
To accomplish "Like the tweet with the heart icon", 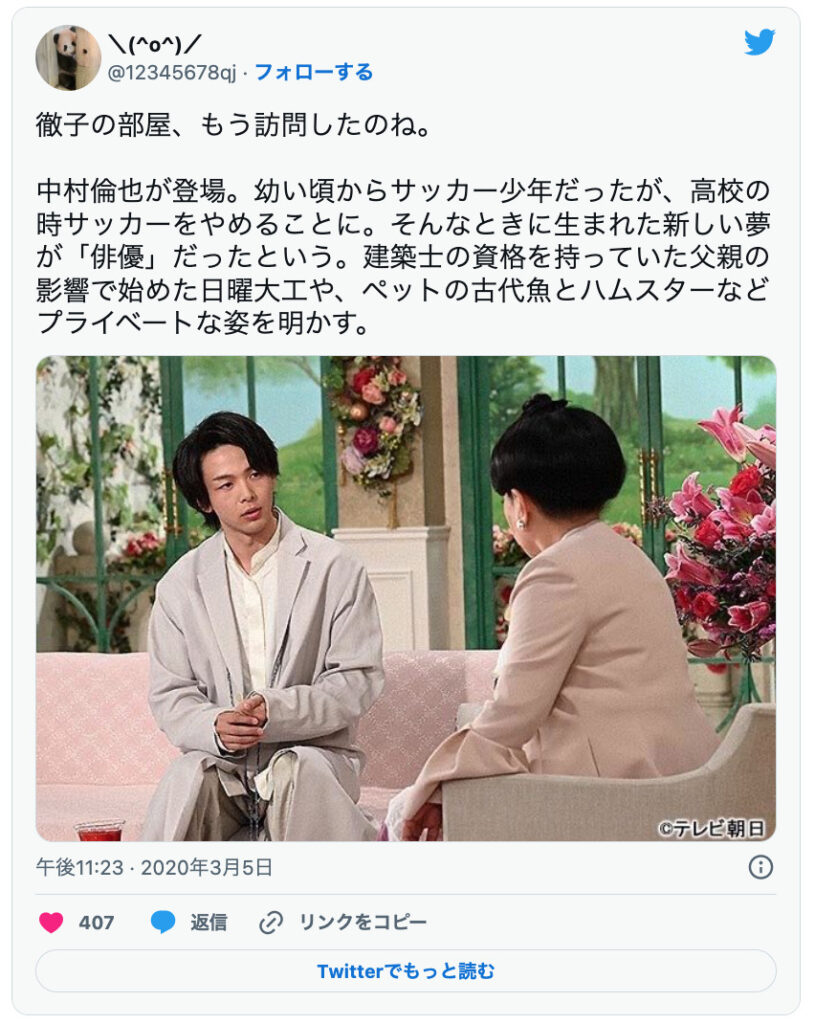I will point(51,922).
